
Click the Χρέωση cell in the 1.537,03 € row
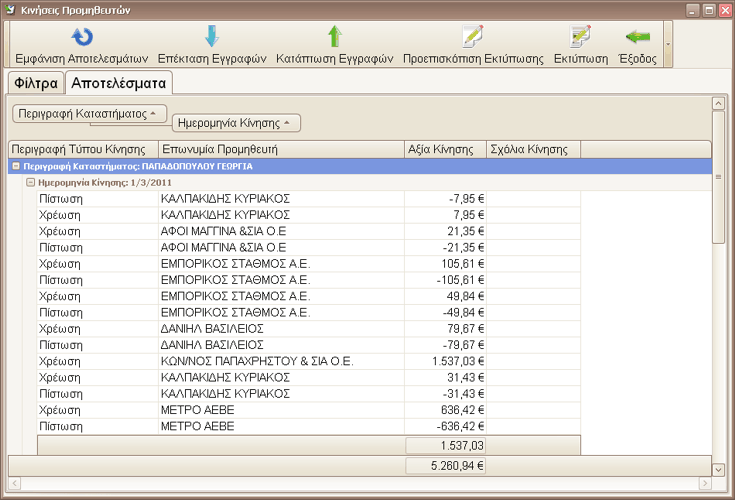98,361
